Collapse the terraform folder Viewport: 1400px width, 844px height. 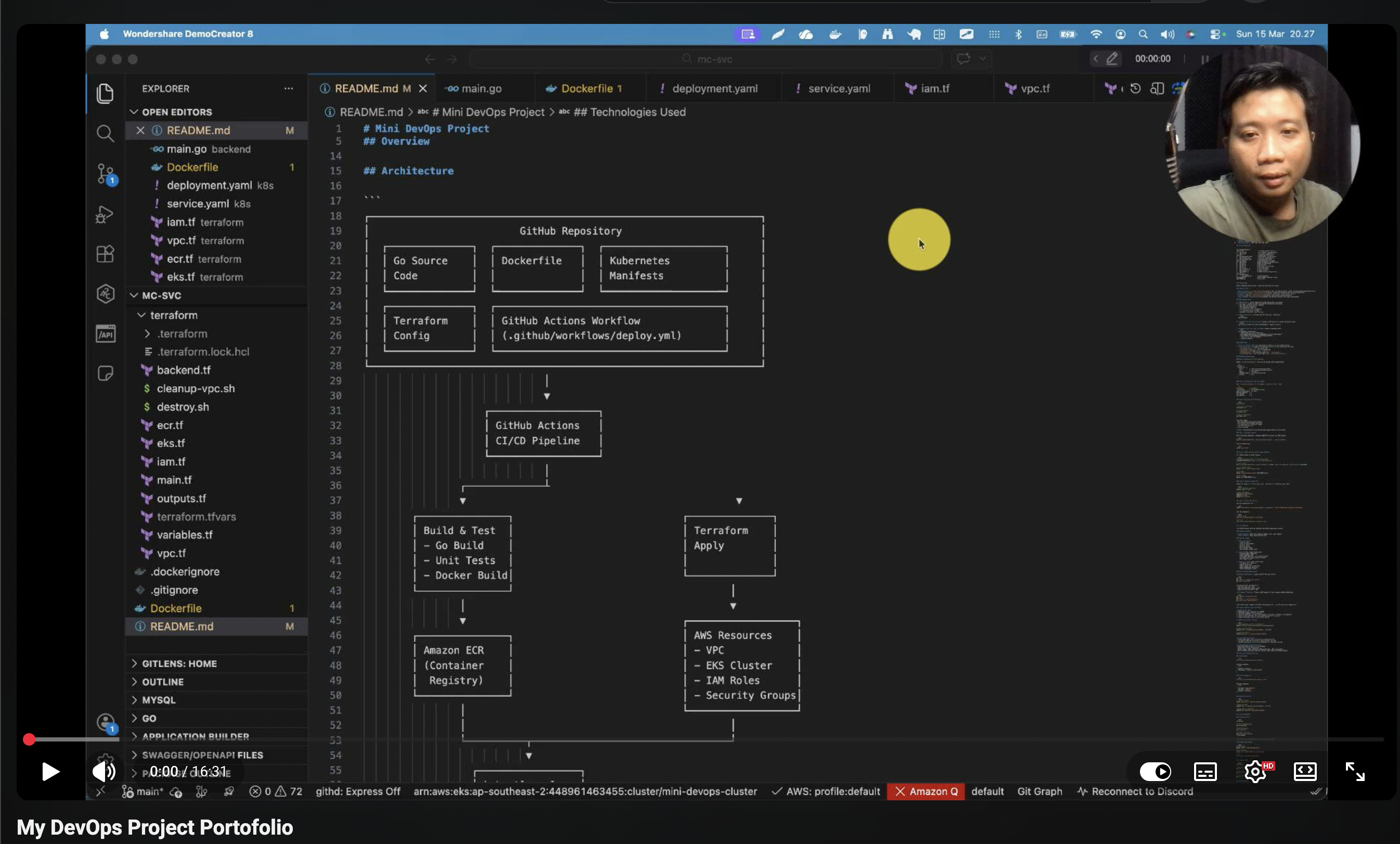coord(216,315)
